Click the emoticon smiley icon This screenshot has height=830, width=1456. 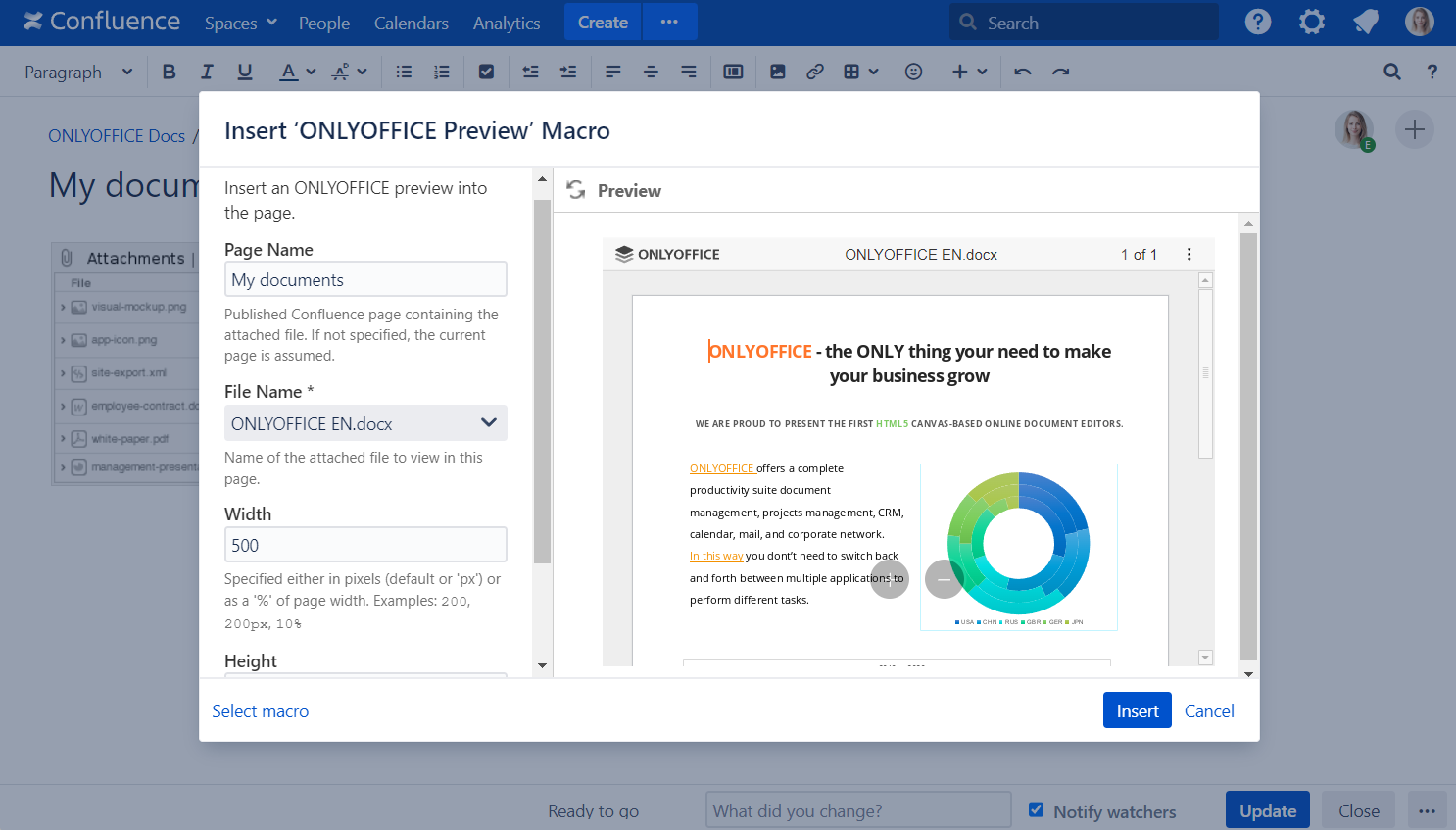pos(913,72)
